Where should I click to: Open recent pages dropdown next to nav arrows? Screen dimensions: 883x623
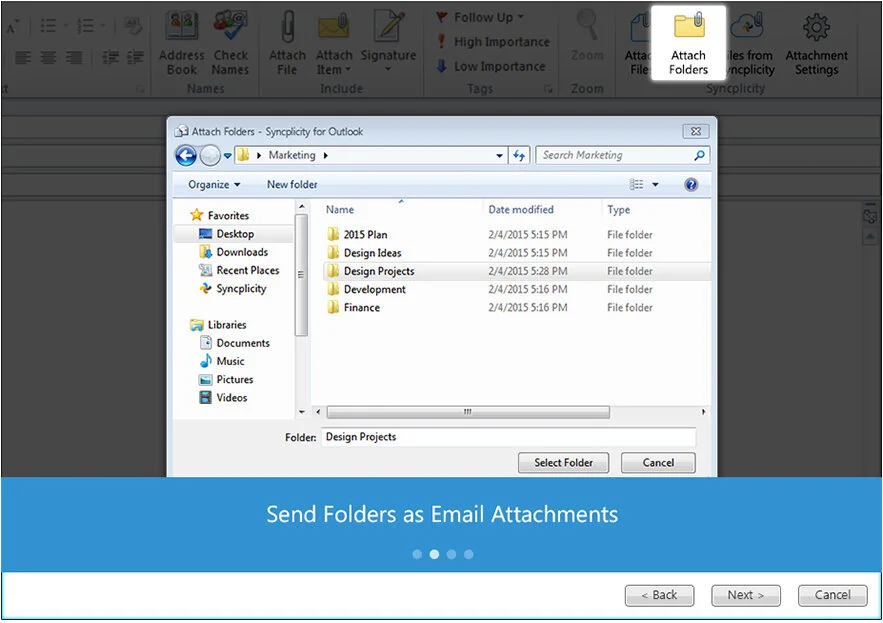tap(228, 155)
